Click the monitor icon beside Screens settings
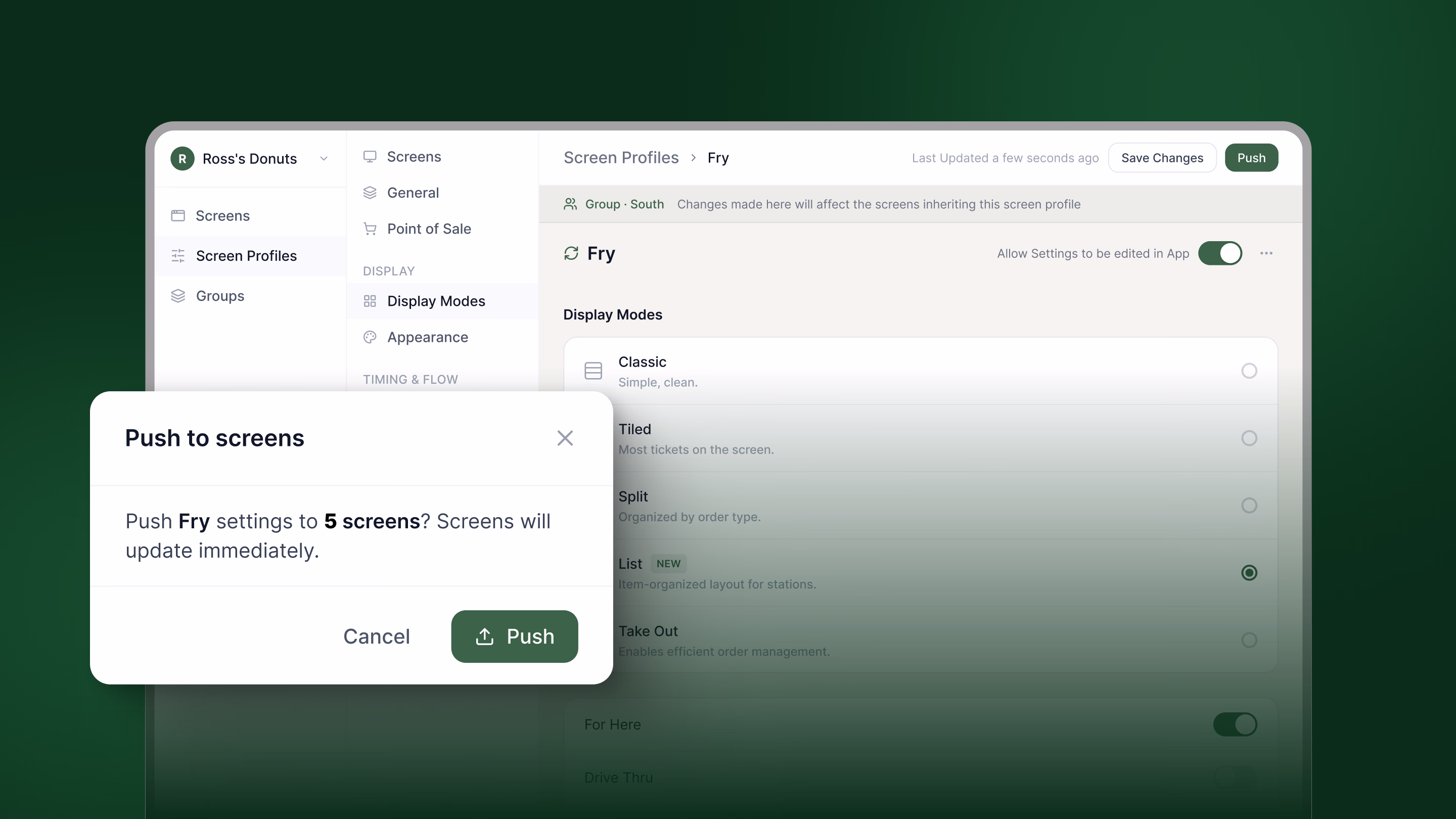 [x=370, y=157]
